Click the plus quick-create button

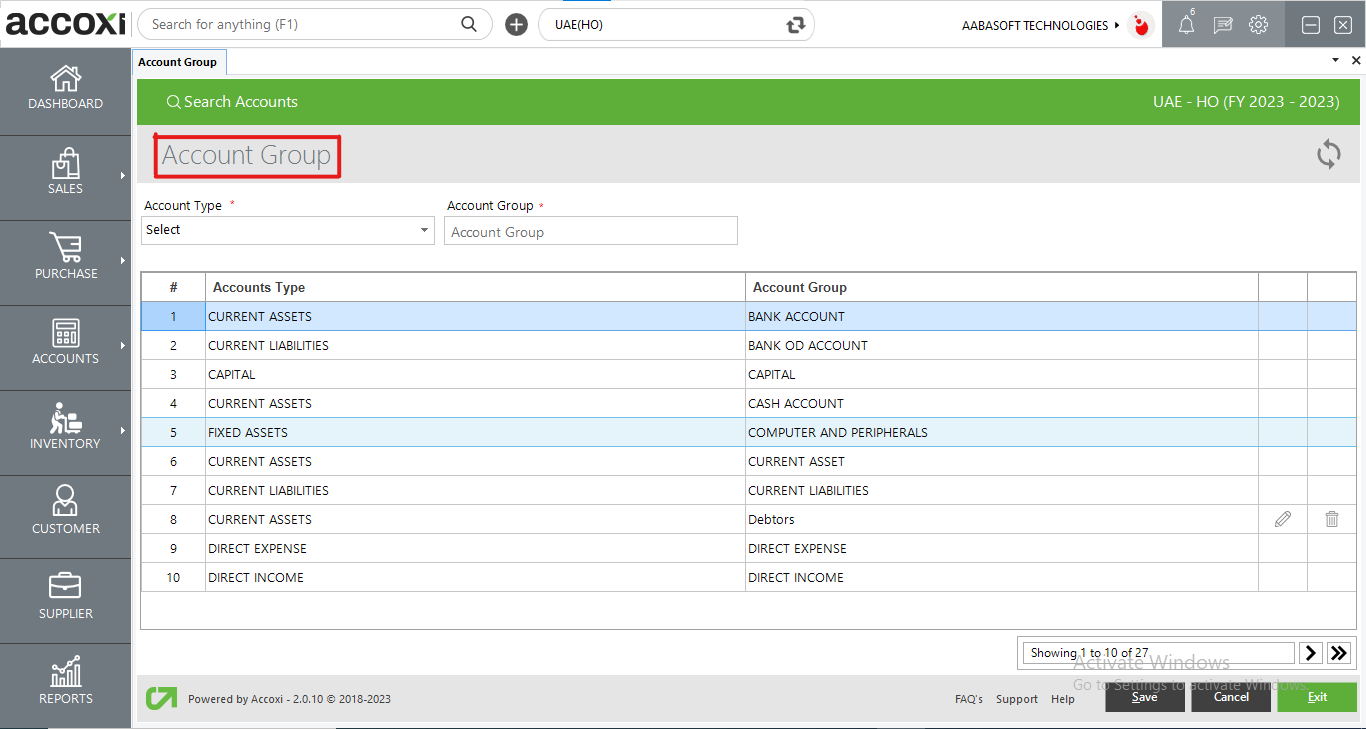click(x=516, y=23)
